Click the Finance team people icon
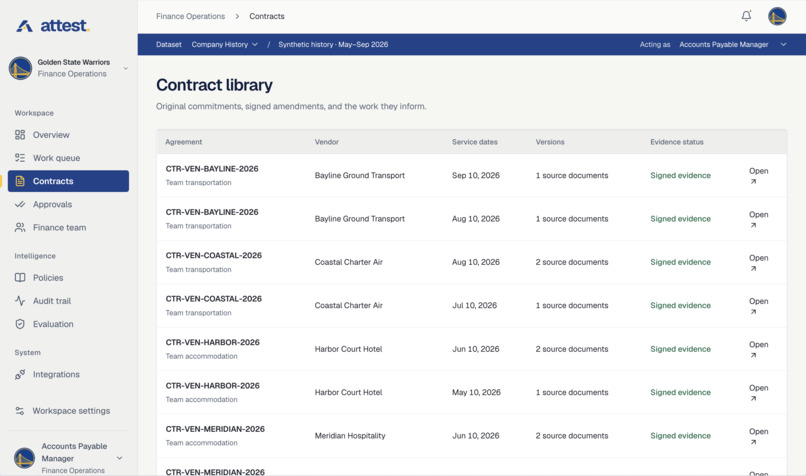806x476 pixels. point(20,227)
